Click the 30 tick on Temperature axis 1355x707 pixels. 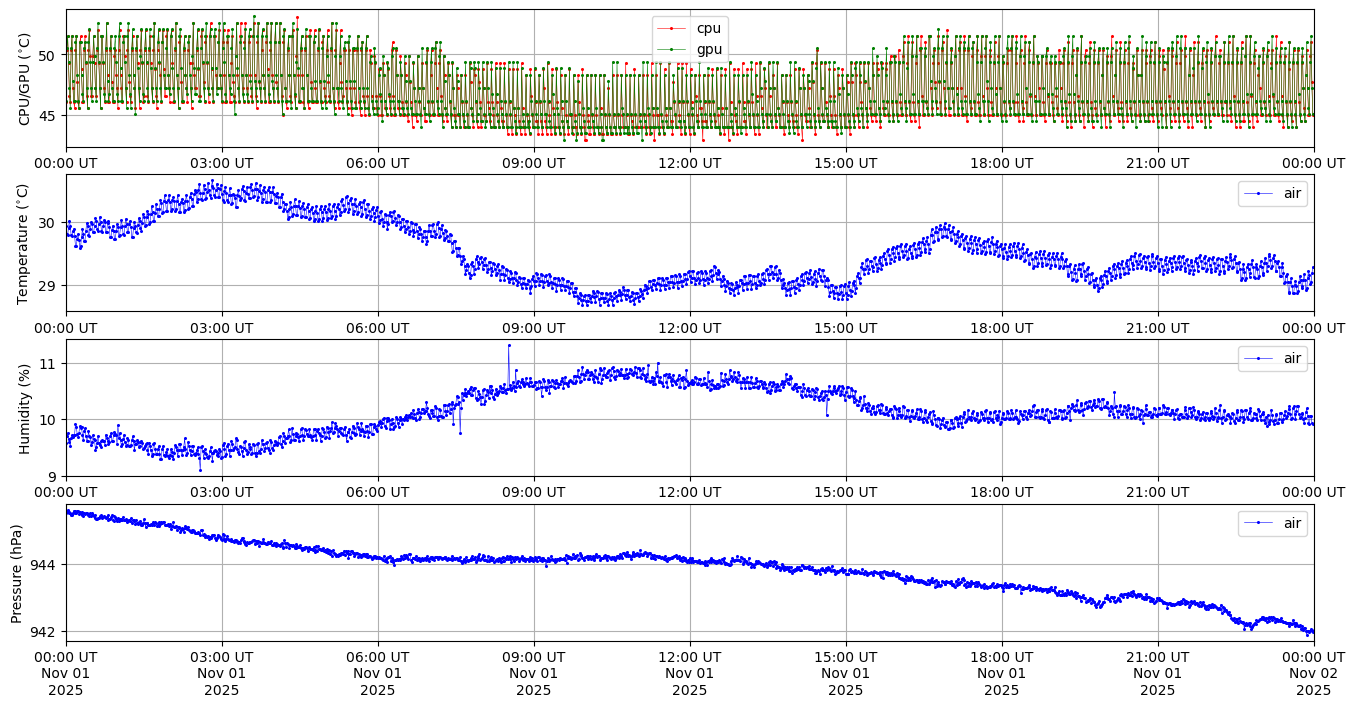[x=48, y=223]
